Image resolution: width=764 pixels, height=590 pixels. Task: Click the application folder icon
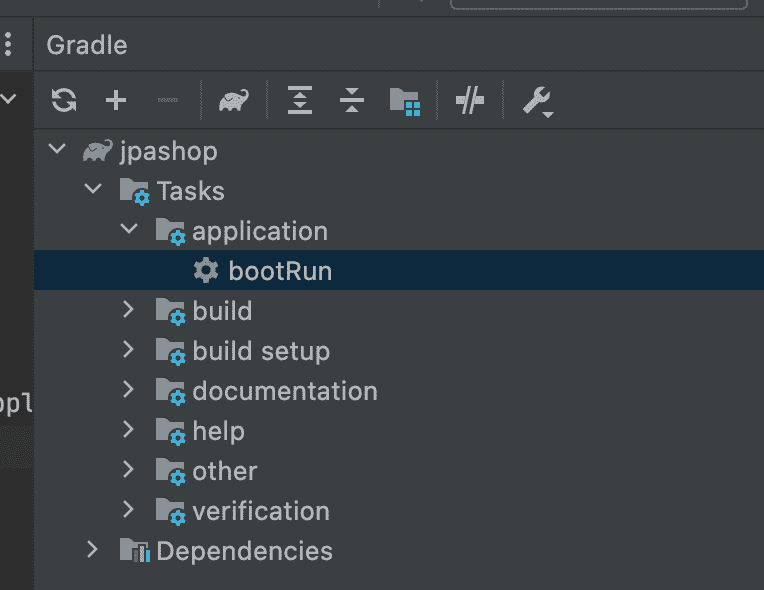171,231
